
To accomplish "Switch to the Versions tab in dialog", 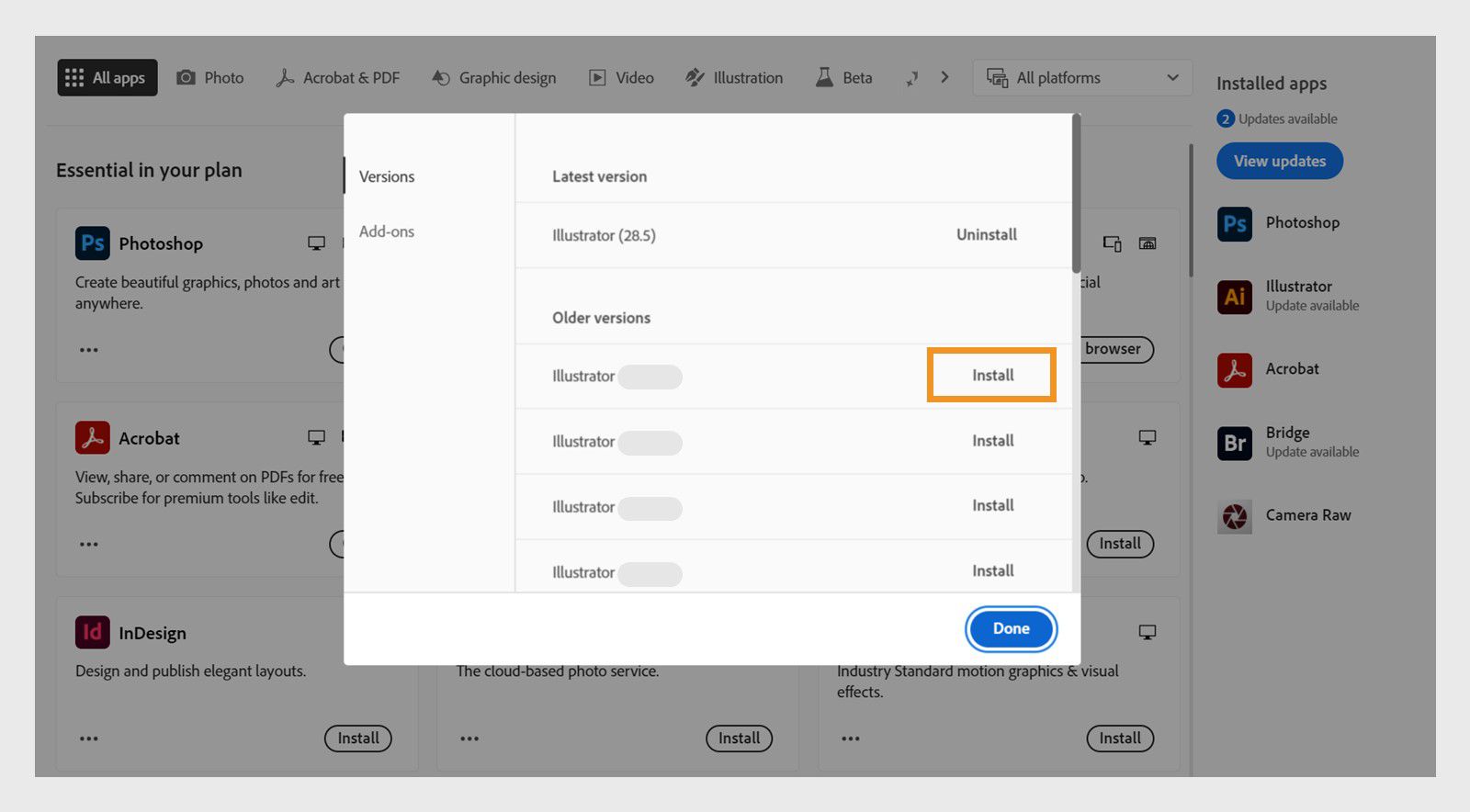I will point(387,176).
